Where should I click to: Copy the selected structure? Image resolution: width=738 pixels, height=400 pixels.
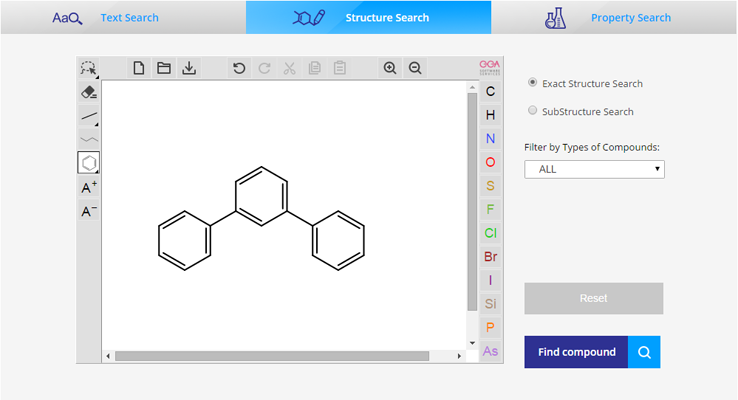314,68
